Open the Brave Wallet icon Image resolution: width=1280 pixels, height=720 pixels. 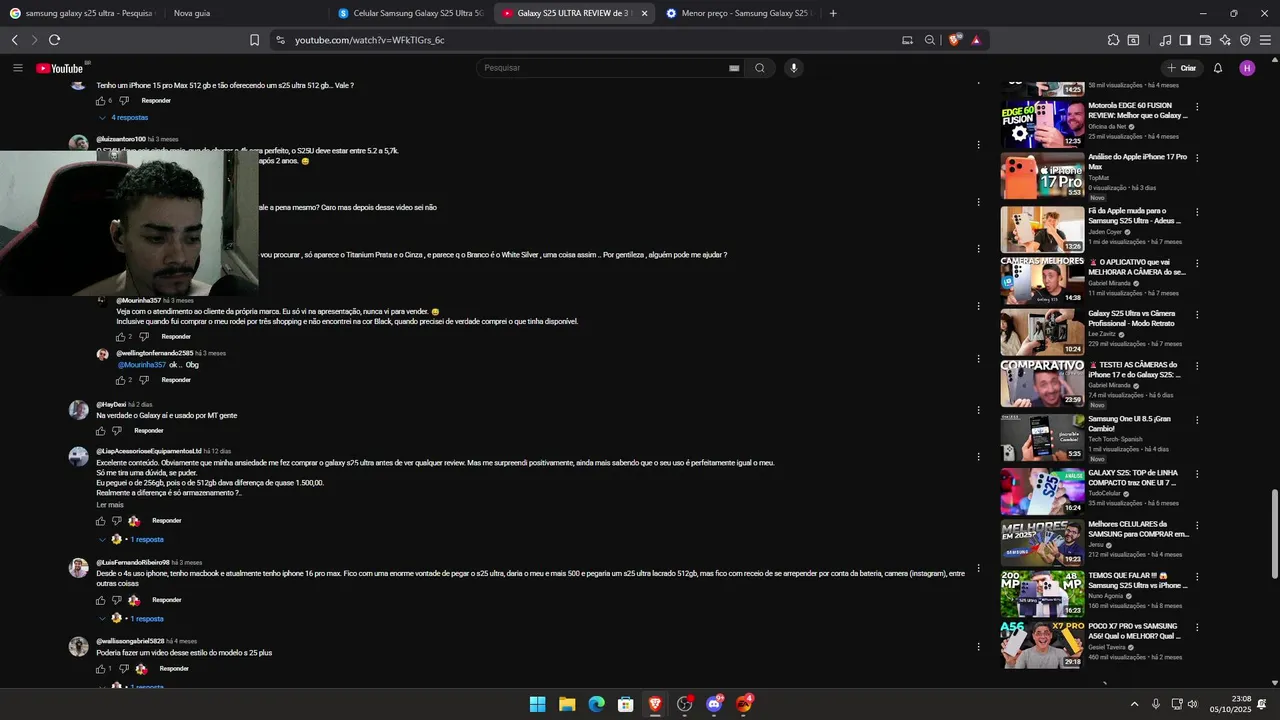coord(1205,40)
